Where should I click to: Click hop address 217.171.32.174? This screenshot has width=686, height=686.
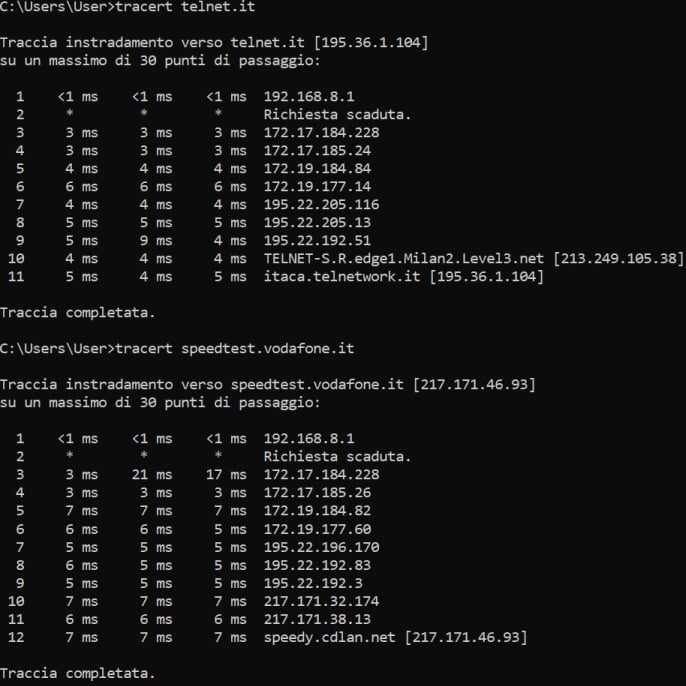coord(322,601)
